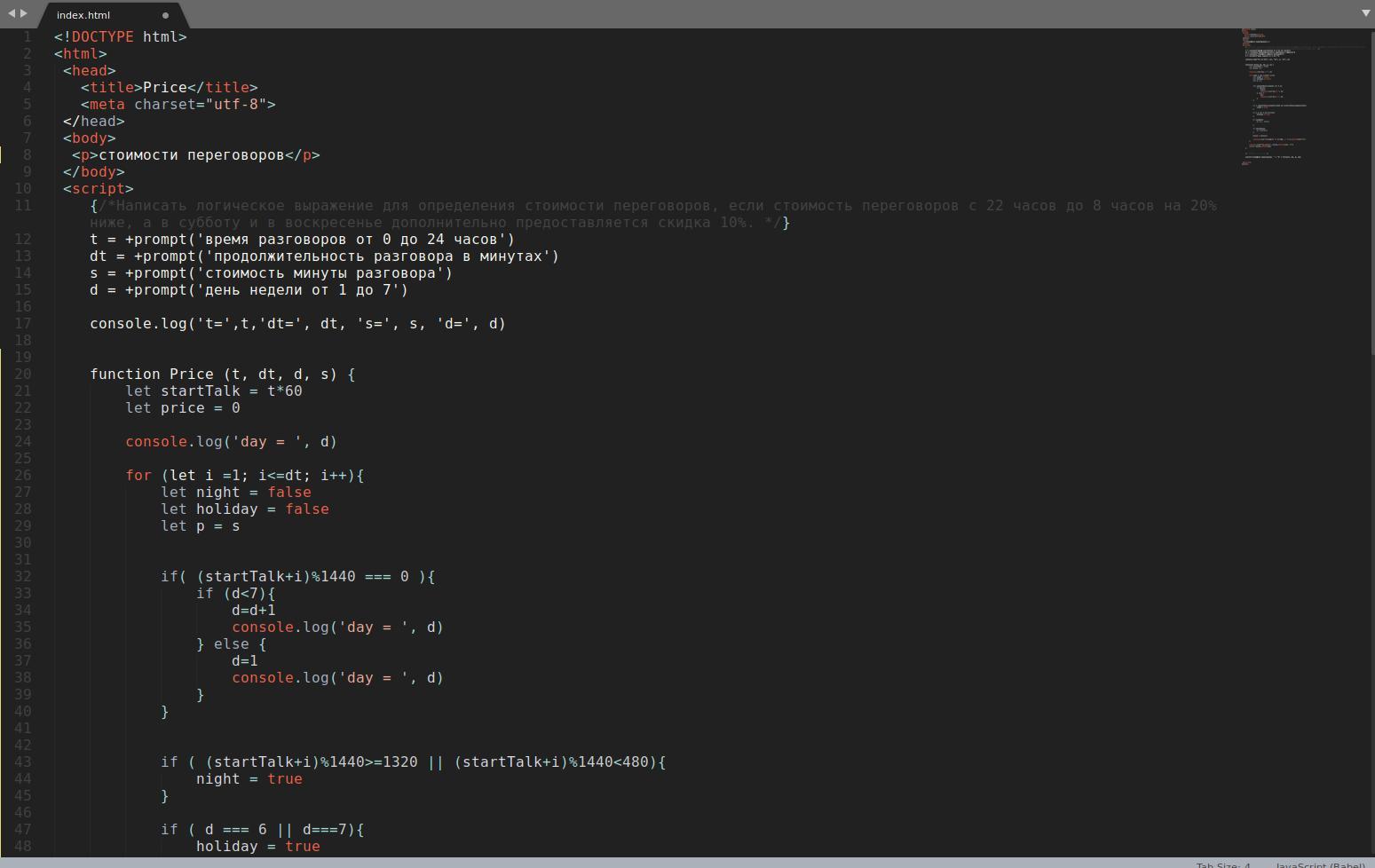Go to next tab with right arrow
The image size is (1375, 868).
[23, 13]
